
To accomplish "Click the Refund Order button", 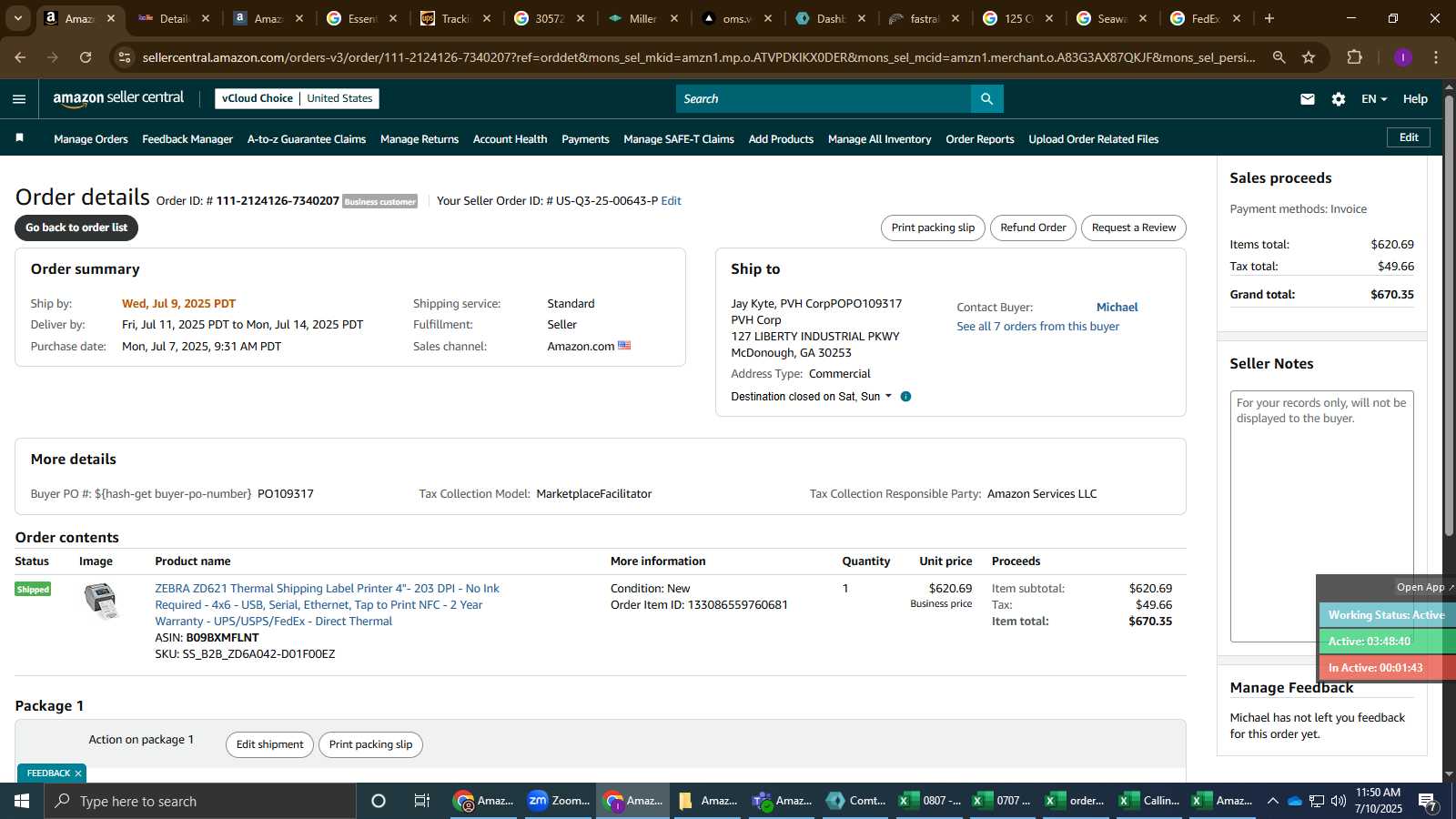I will click(x=1033, y=227).
